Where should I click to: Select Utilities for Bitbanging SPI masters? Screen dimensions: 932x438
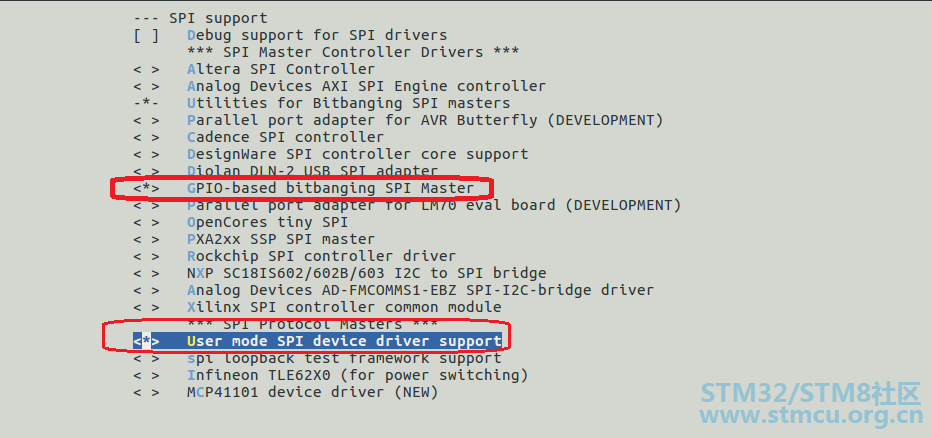coord(322,103)
